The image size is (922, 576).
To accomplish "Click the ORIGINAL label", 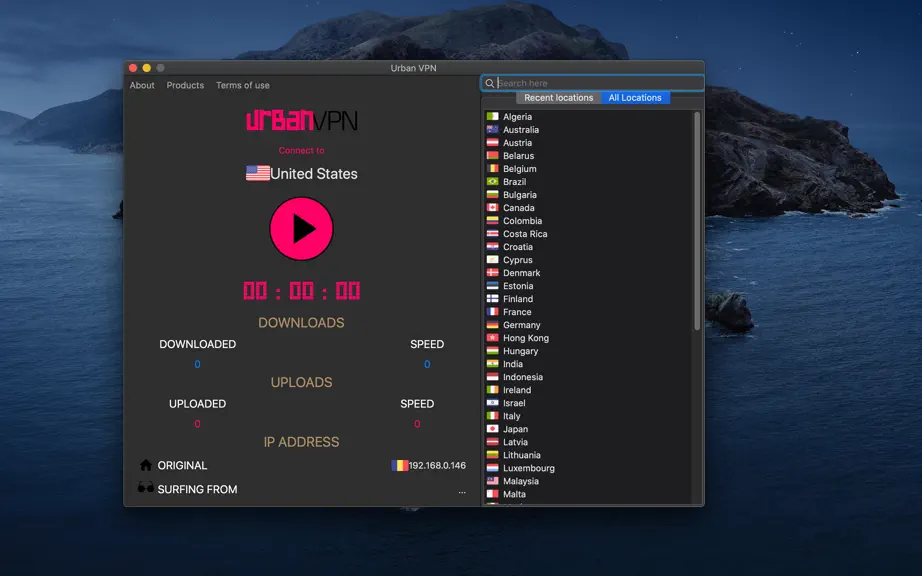I will pos(182,466).
